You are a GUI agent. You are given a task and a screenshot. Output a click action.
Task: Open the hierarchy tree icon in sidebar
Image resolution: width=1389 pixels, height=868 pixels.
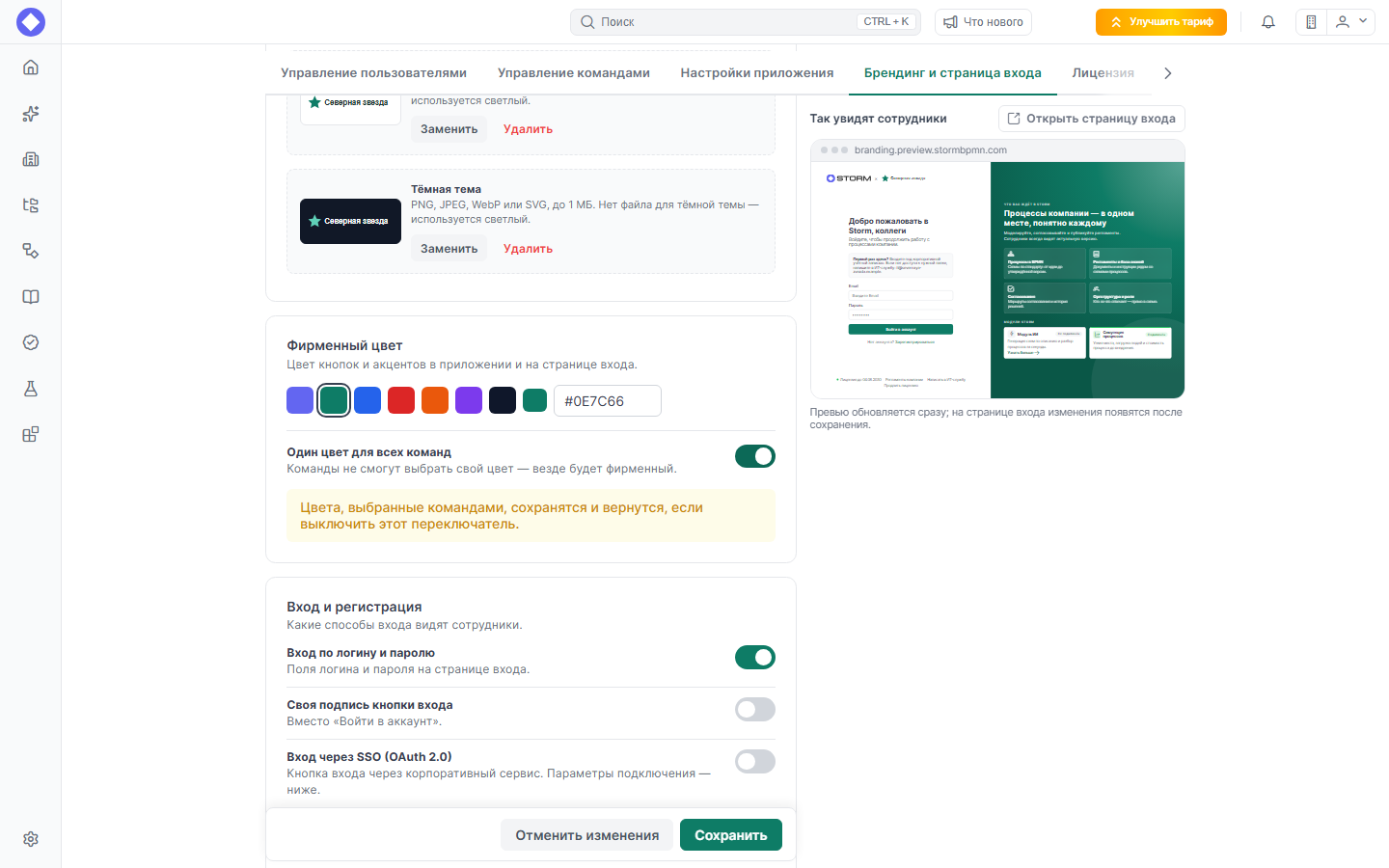[x=31, y=205]
